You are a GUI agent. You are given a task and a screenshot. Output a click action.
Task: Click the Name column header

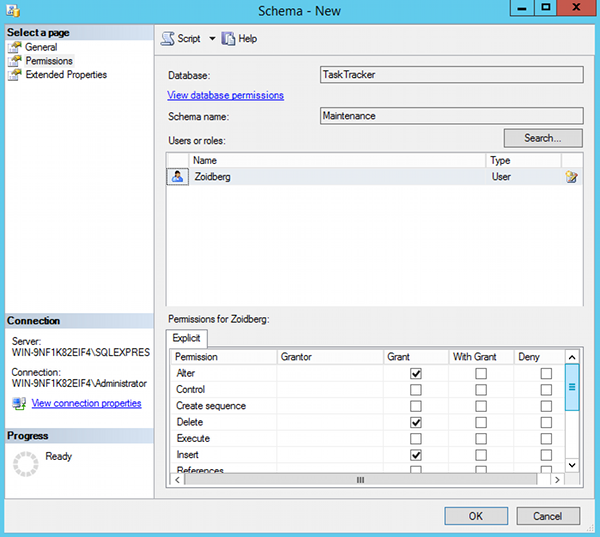tap(337, 160)
